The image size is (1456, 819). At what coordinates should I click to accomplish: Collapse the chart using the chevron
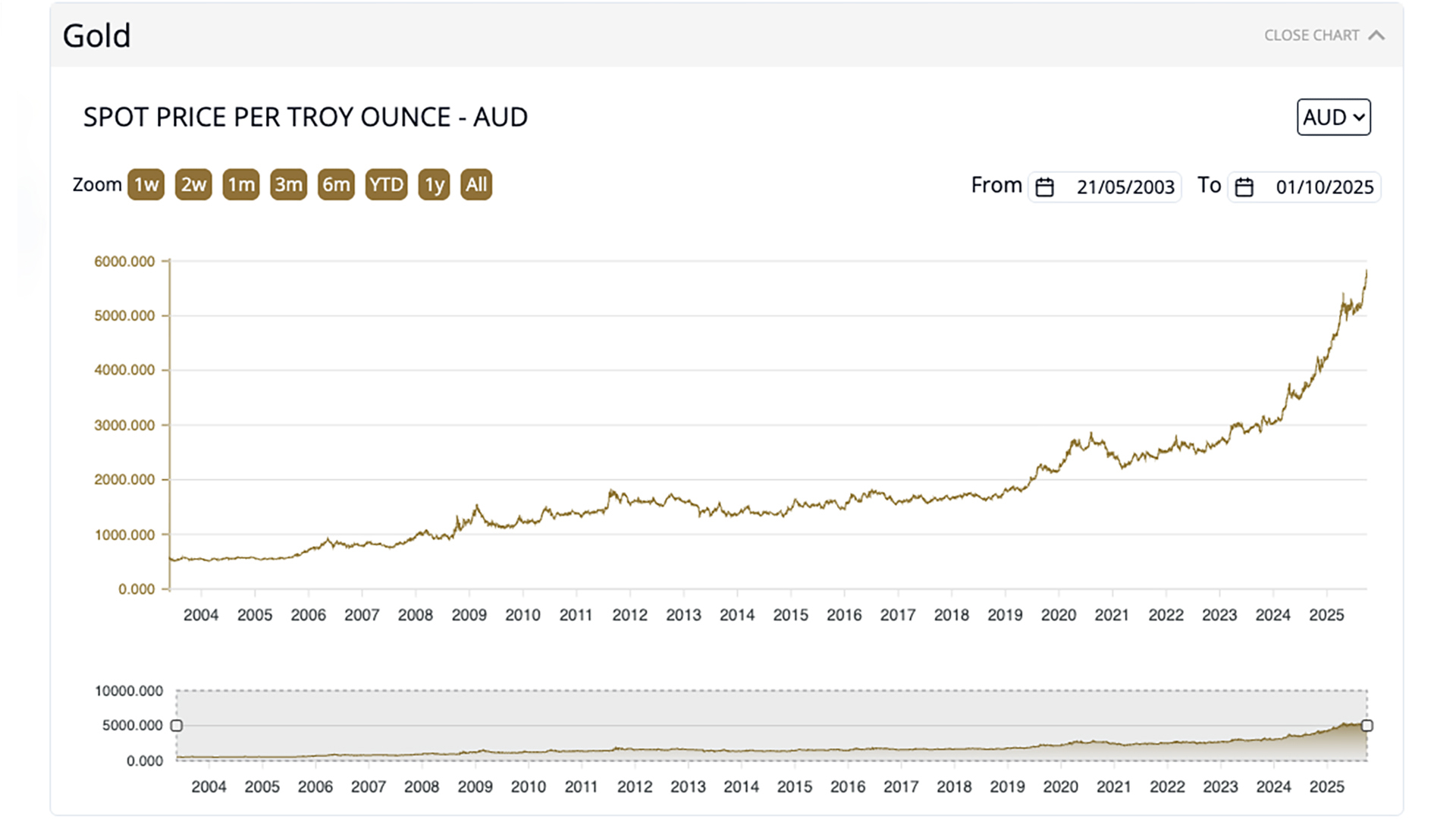[x=1376, y=35]
